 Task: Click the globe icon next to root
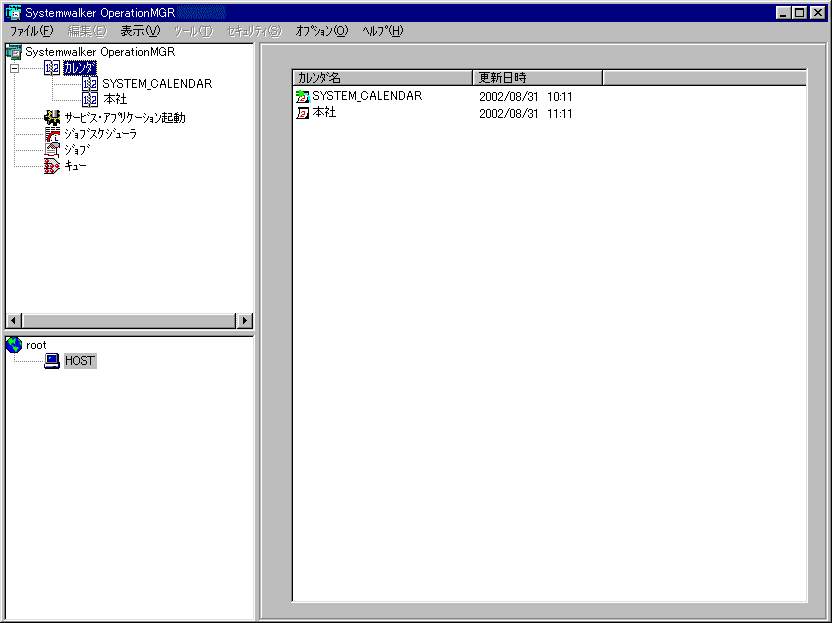14,345
